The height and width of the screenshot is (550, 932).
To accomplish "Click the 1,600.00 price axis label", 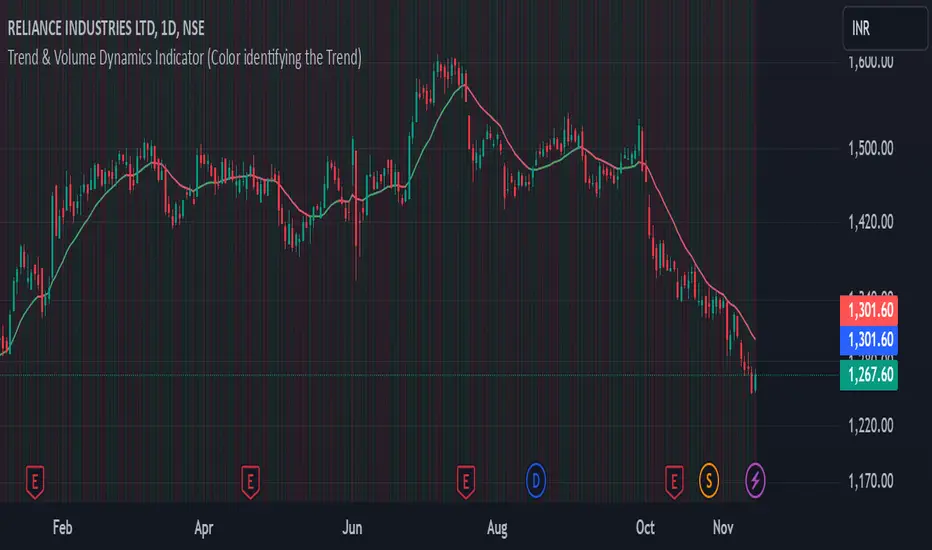I will [x=870, y=62].
